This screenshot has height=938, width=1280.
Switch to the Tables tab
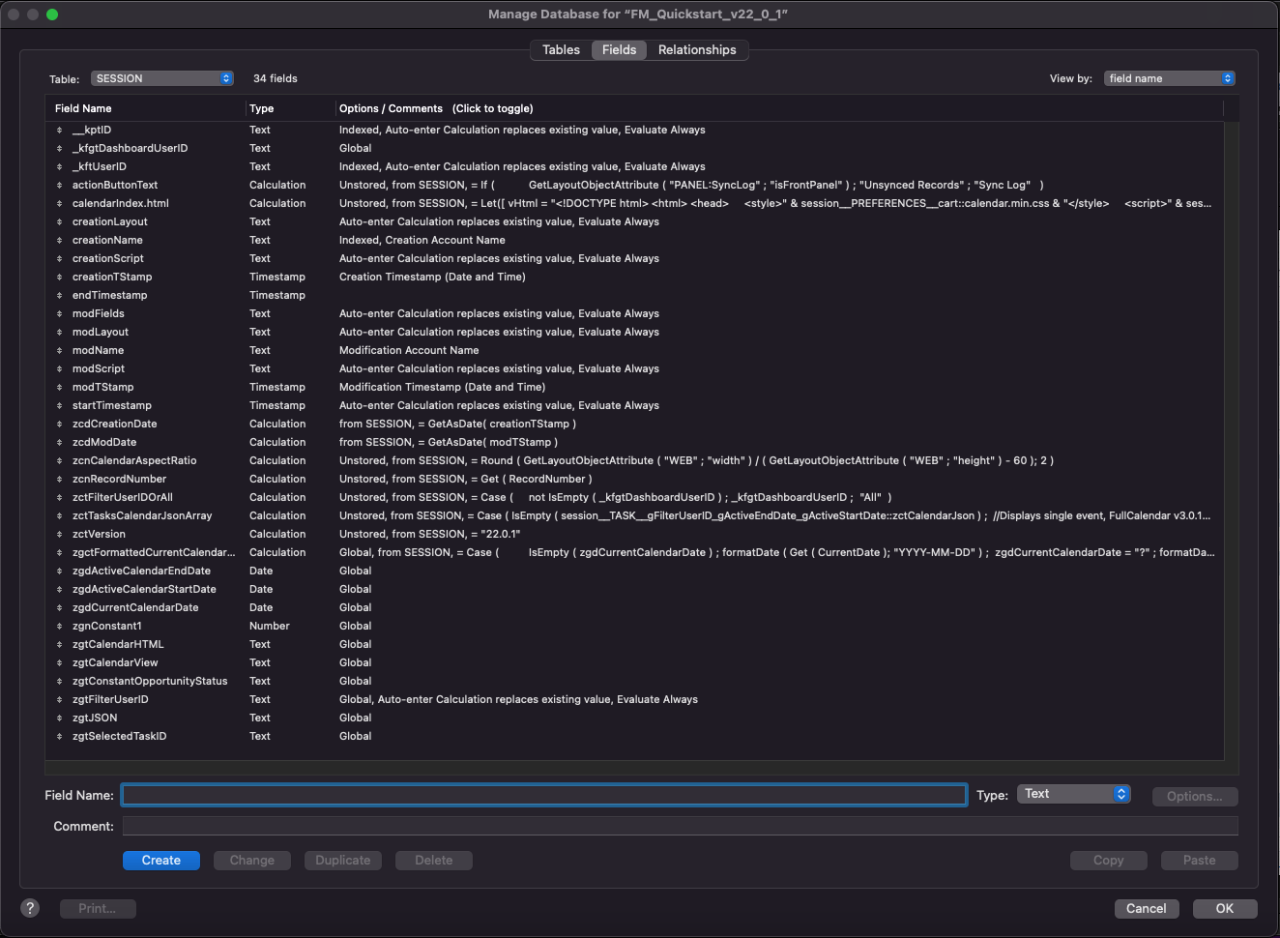coord(561,50)
